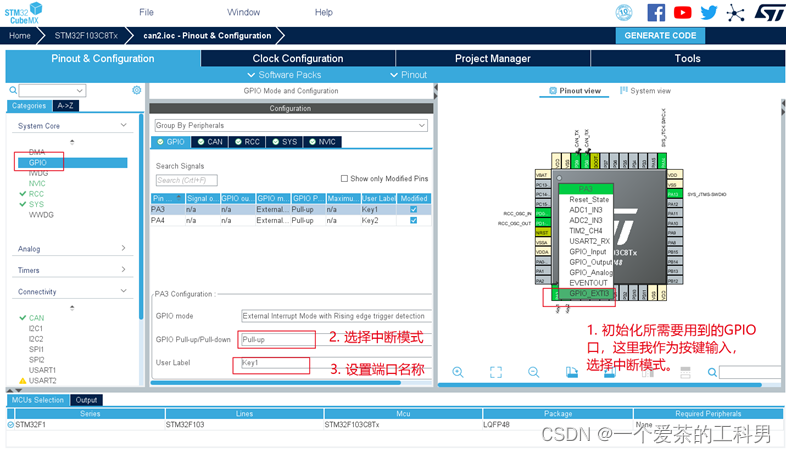Click the GPIO panel horizontal scrollbar
The image size is (786, 453).
pos(275,383)
